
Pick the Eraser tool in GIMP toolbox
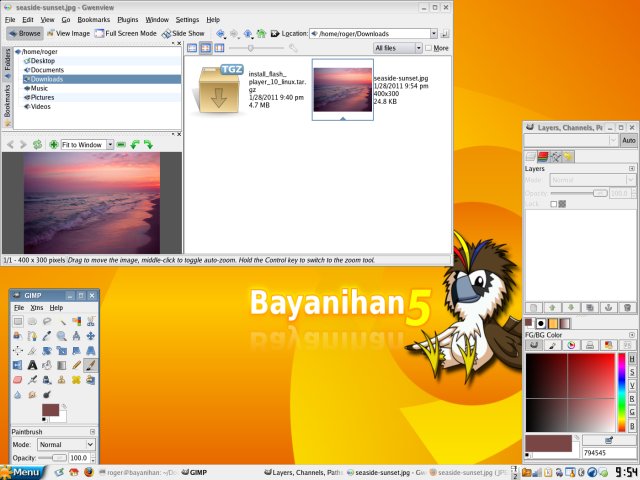[18, 380]
